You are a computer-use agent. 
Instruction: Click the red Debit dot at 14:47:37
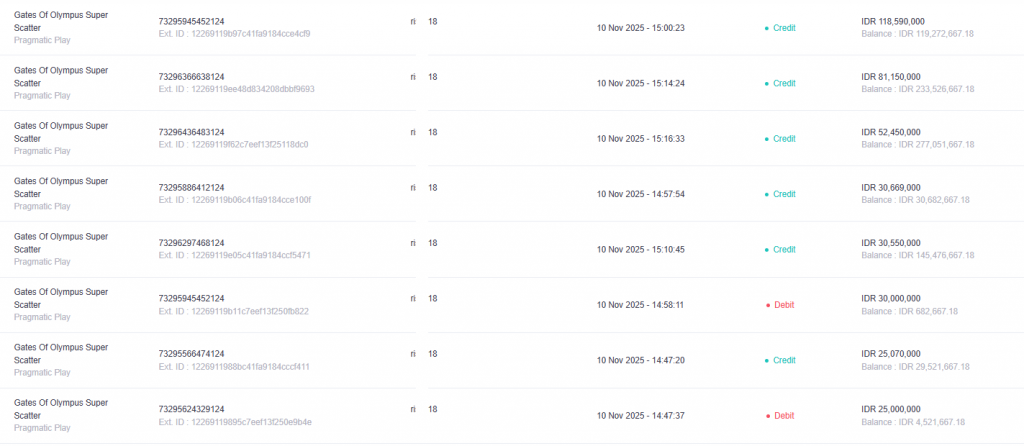(x=767, y=416)
